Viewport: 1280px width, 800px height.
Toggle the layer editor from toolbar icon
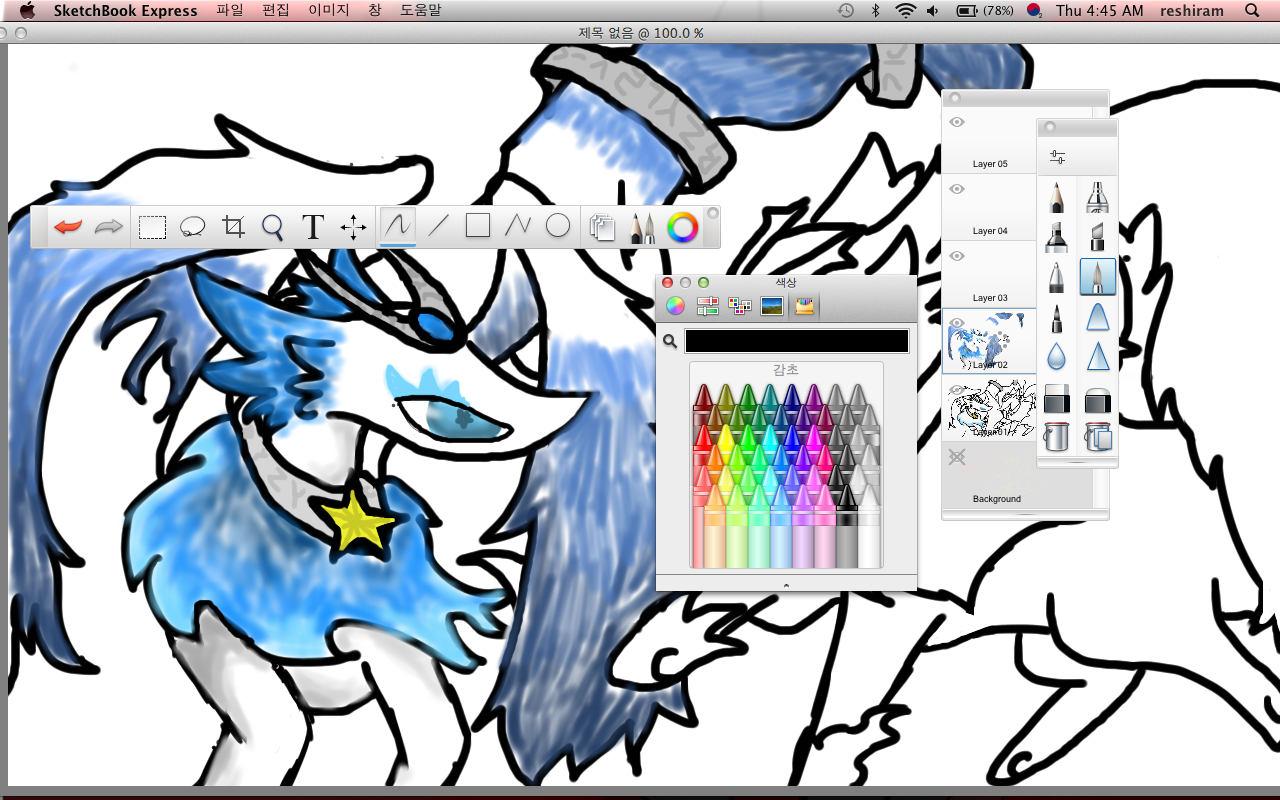click(601, 227)
